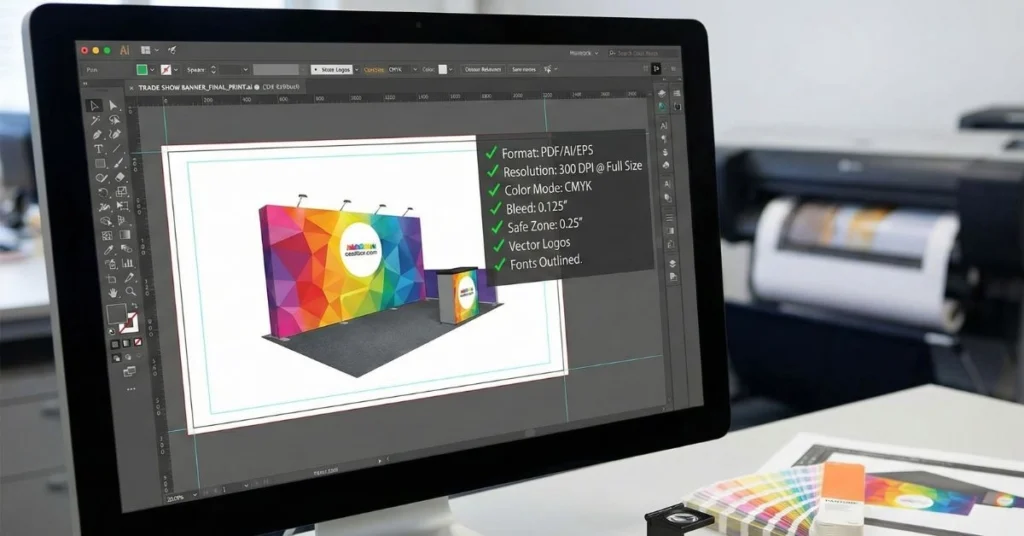Select the Type tool
The height and width of the screenshot is (536, 1024).
99,150
